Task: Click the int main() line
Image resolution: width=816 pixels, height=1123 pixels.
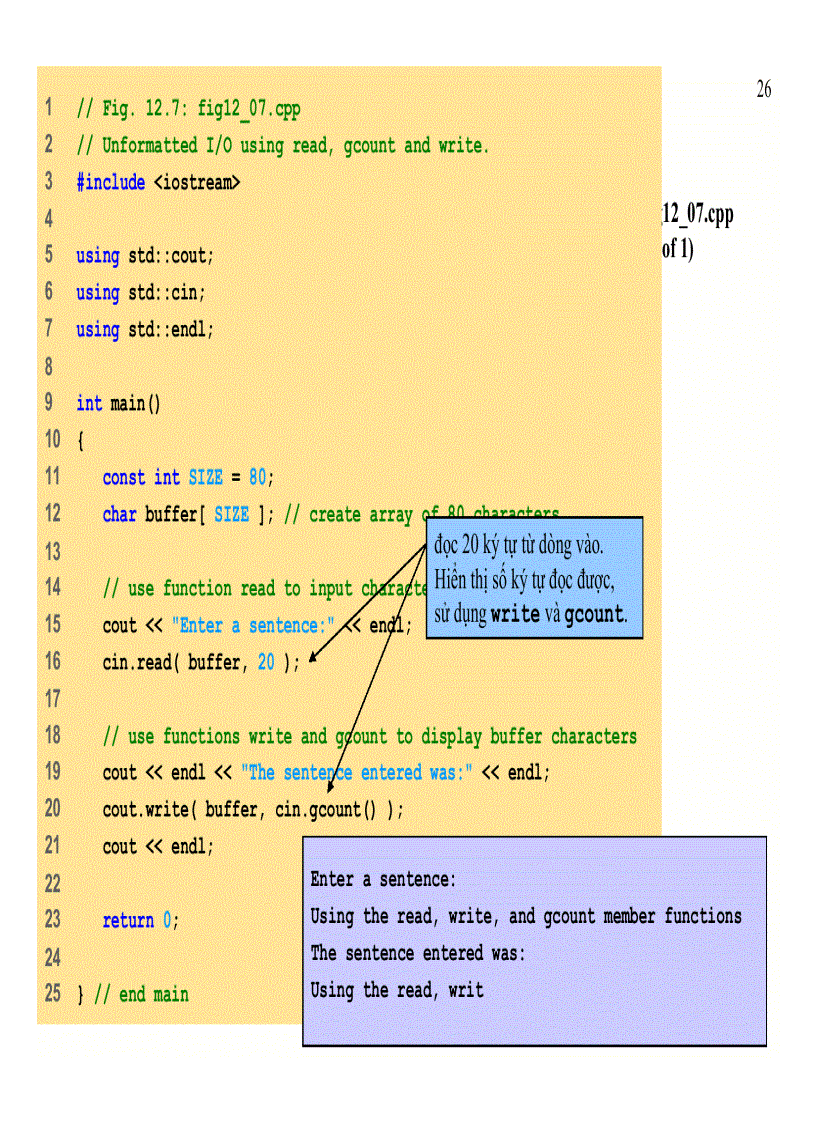Action: click(x=120, y=404)
